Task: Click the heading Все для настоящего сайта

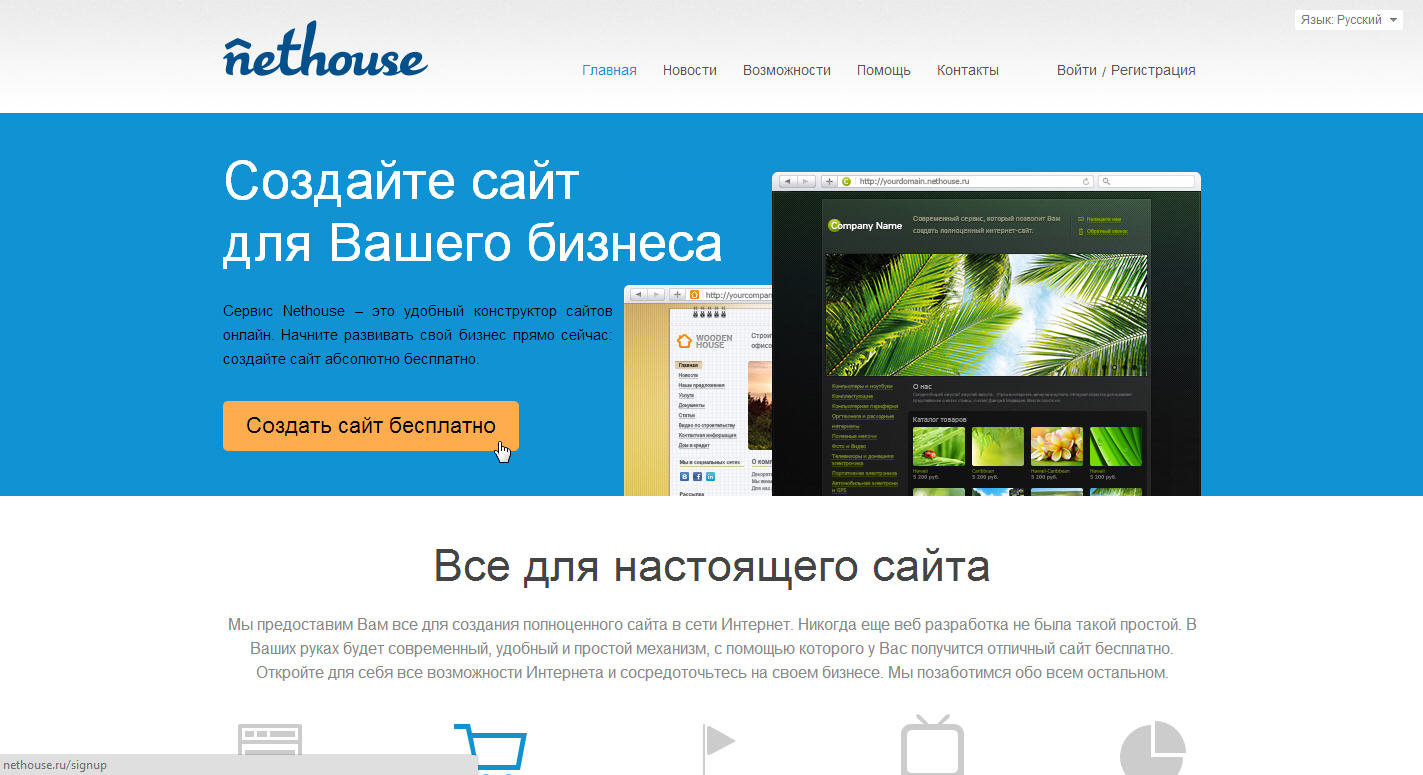Action: 712,566
